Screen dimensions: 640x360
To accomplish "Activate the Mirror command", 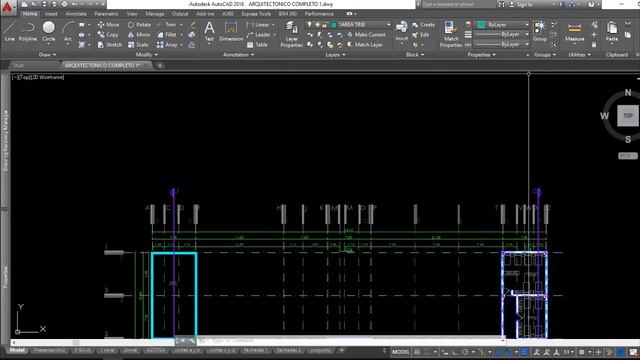I will click(x=139, y=35).
